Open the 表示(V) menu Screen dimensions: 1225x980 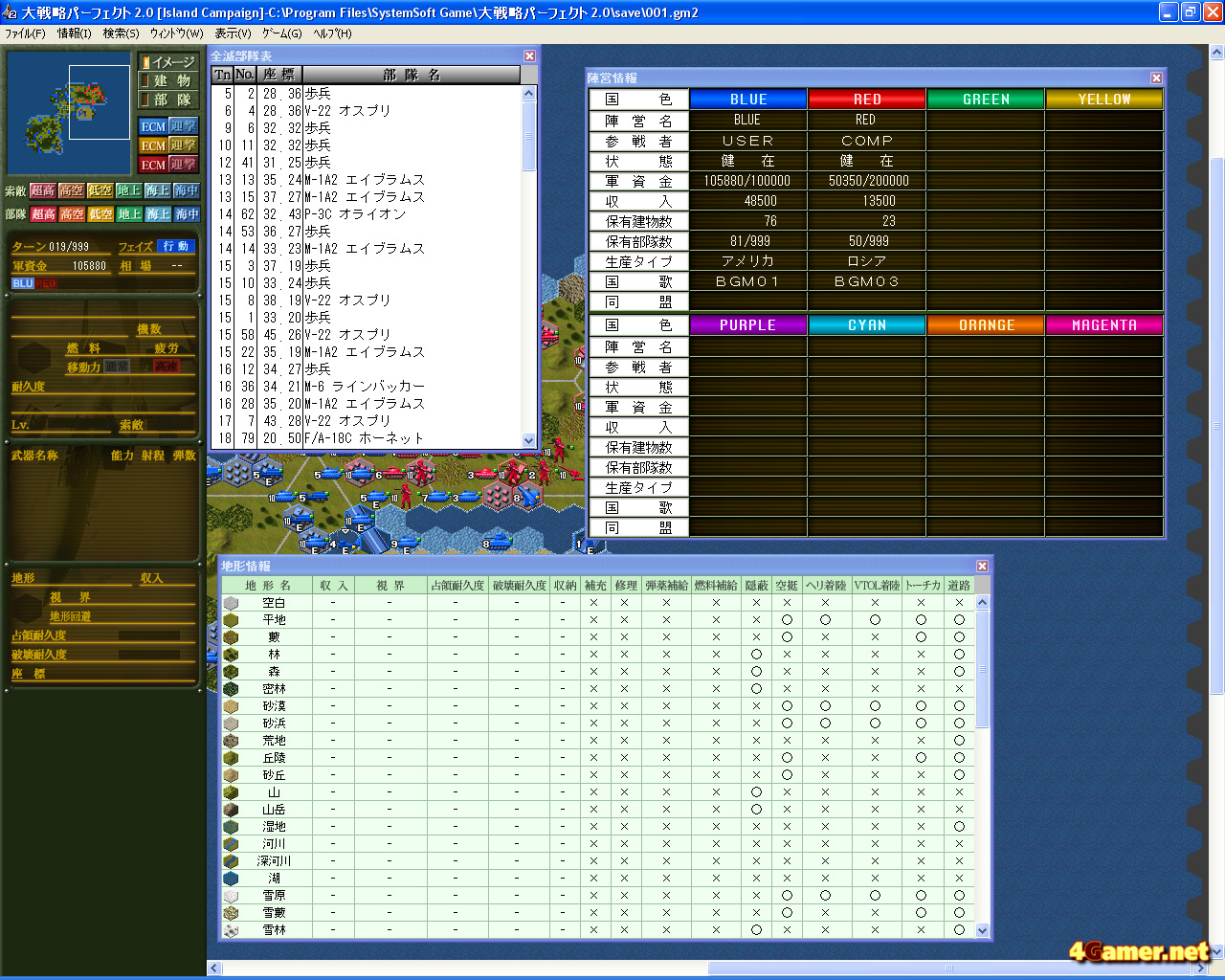233,33
